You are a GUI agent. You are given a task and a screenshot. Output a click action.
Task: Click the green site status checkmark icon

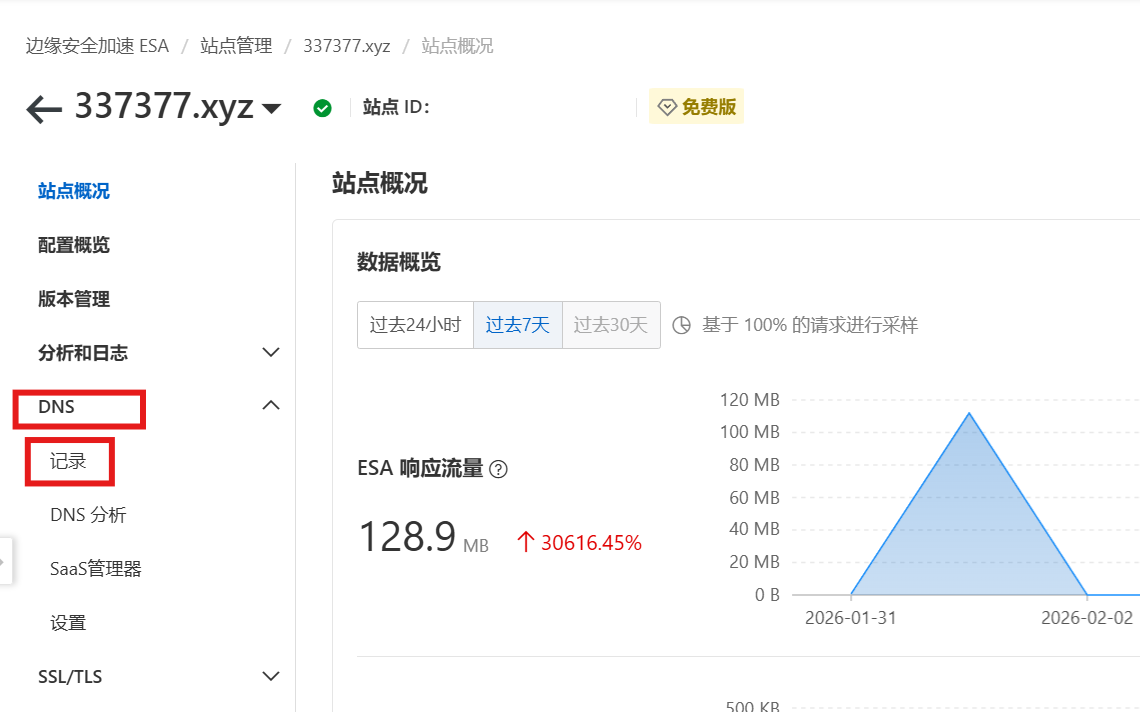[322, 108]
